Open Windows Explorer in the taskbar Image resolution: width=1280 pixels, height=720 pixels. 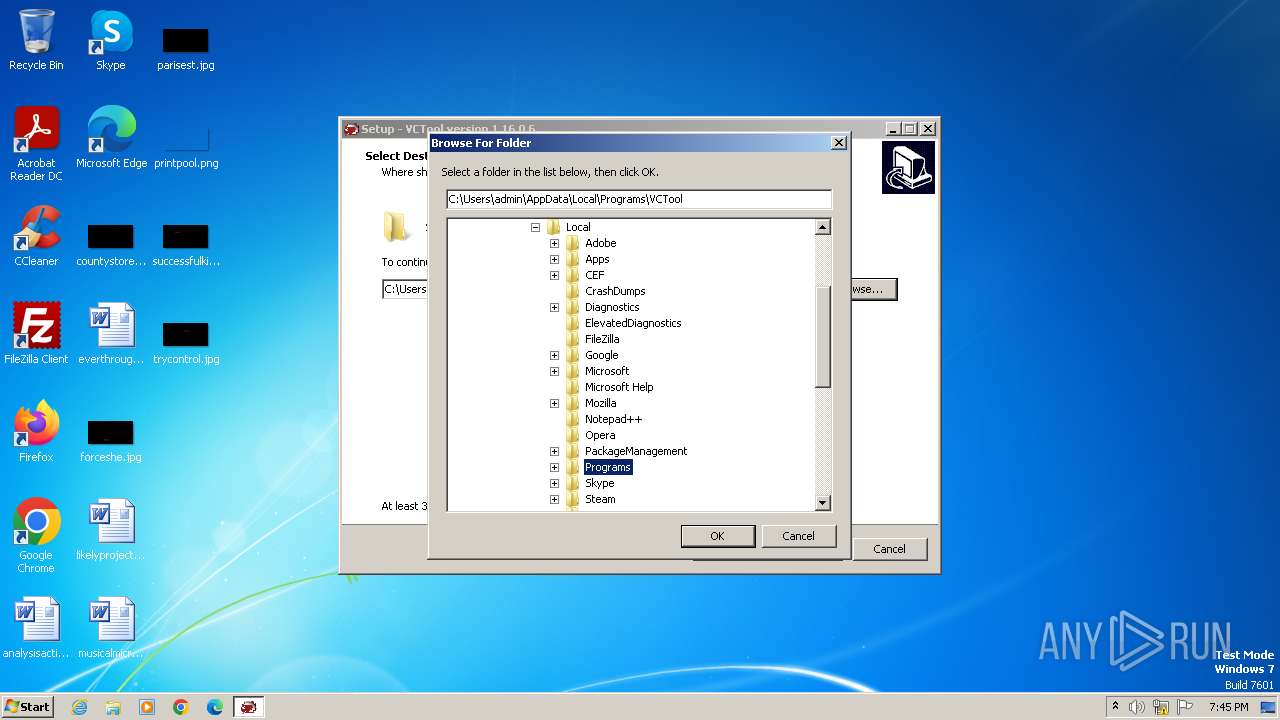pos(113,707)
